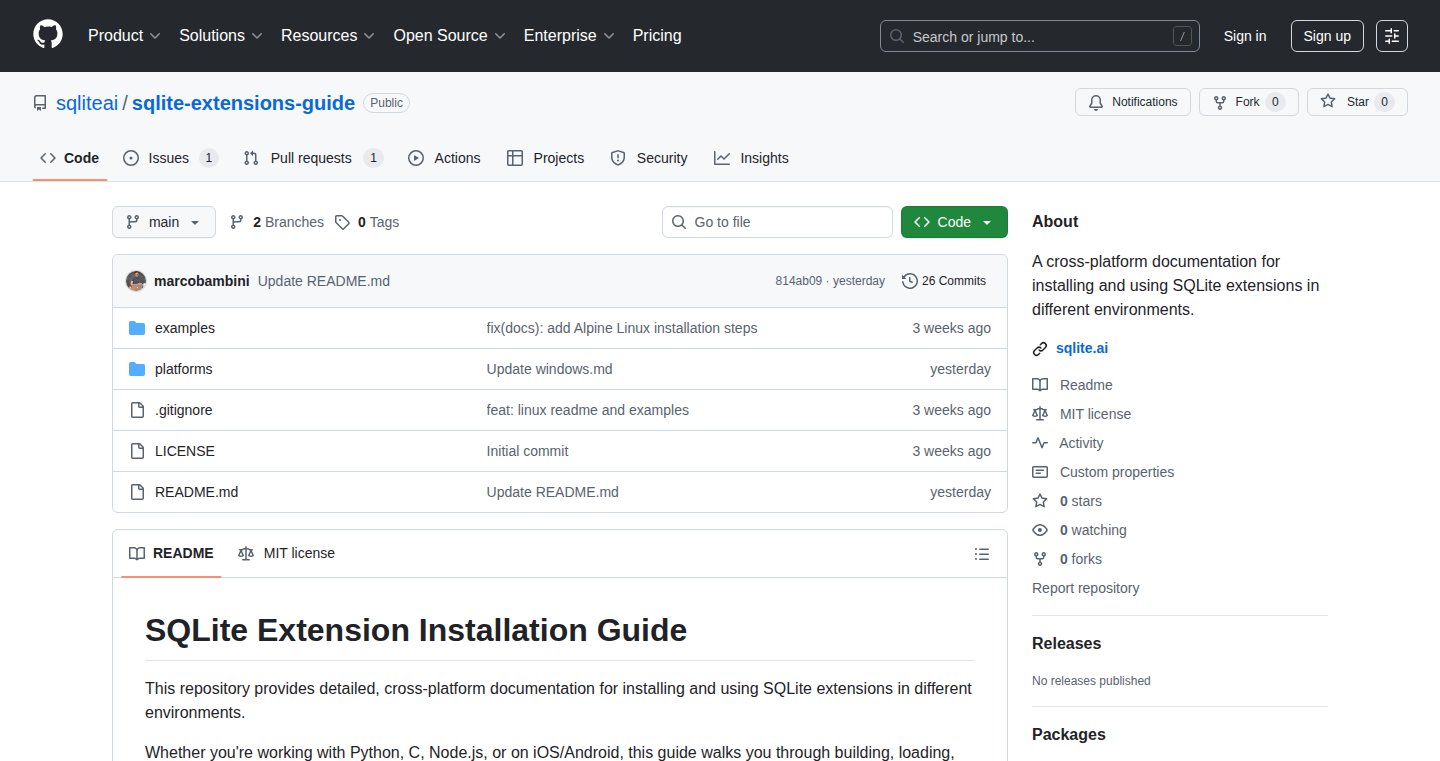1440x761 pixels.
Task: Select the MIT license tab in viewer
Action: [x=287, y=553]
